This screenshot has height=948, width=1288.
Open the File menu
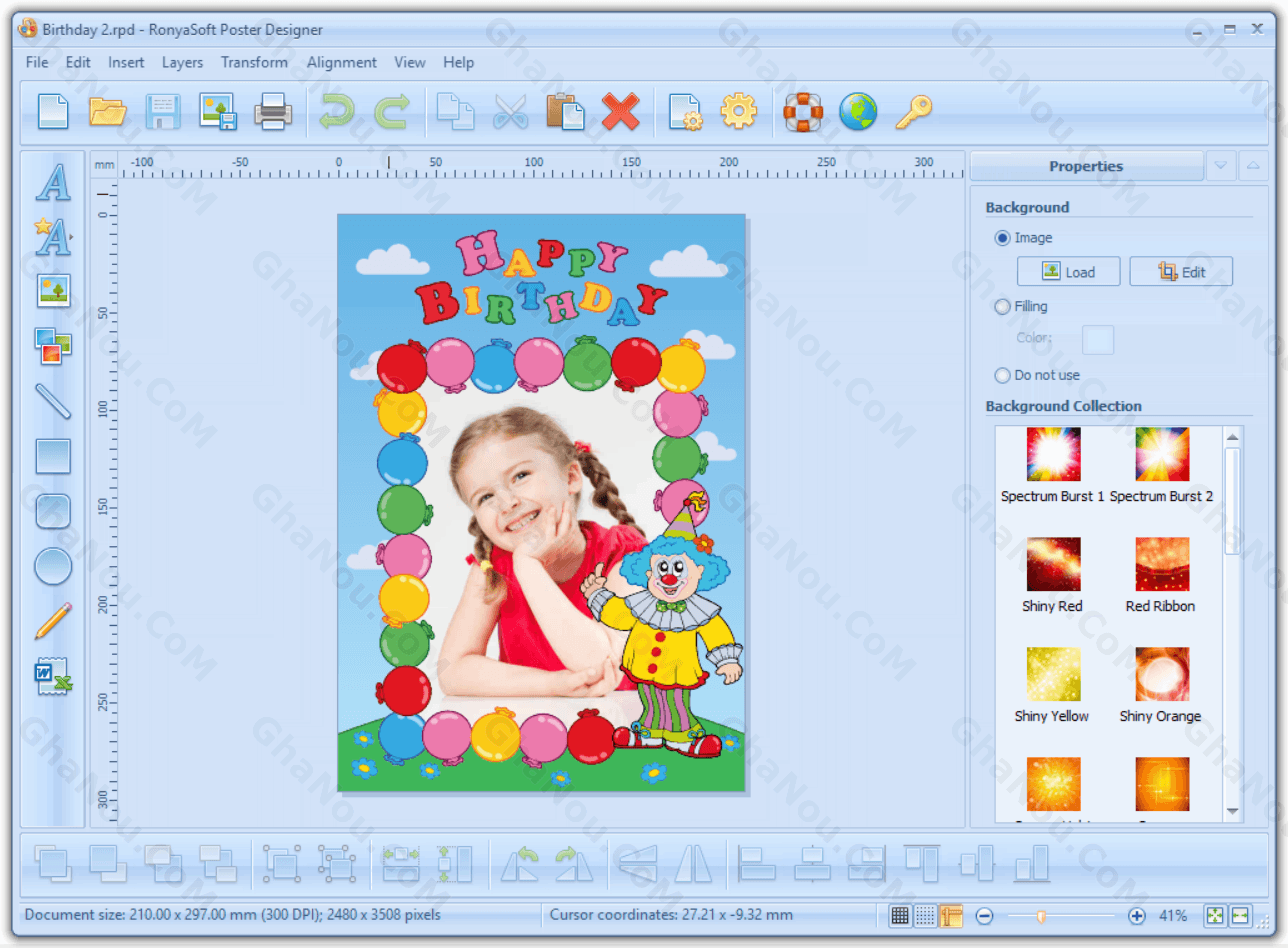coord(37,62)
